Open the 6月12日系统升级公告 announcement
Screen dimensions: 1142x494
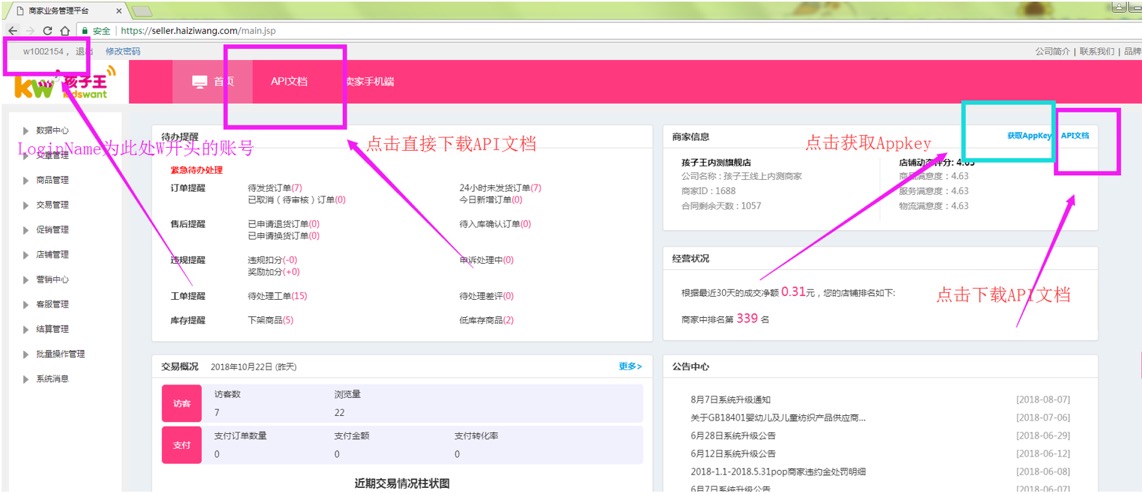click(733, 453)
